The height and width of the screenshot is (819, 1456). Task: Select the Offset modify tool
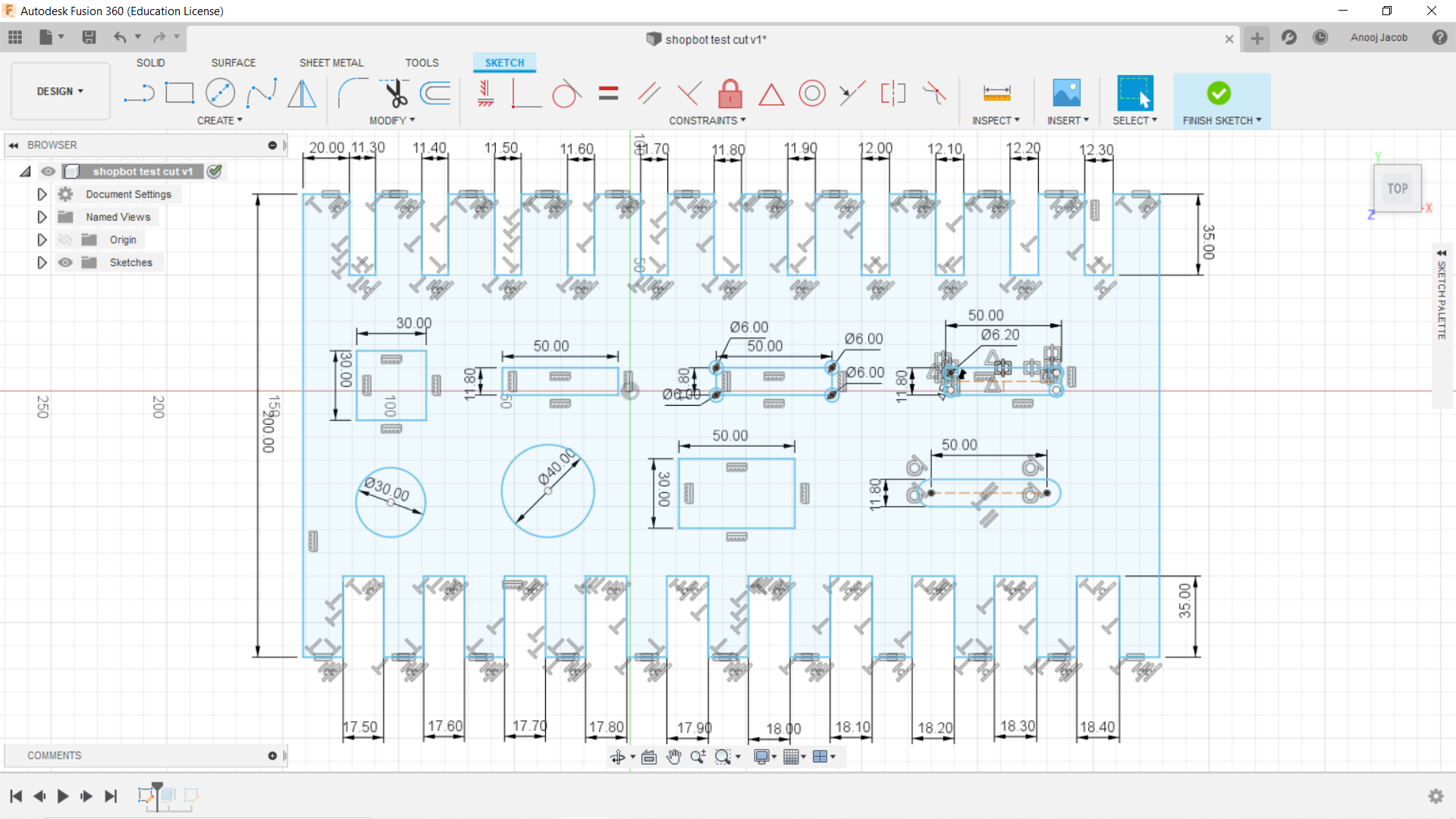pyautogui.click(x=435, y=93)
